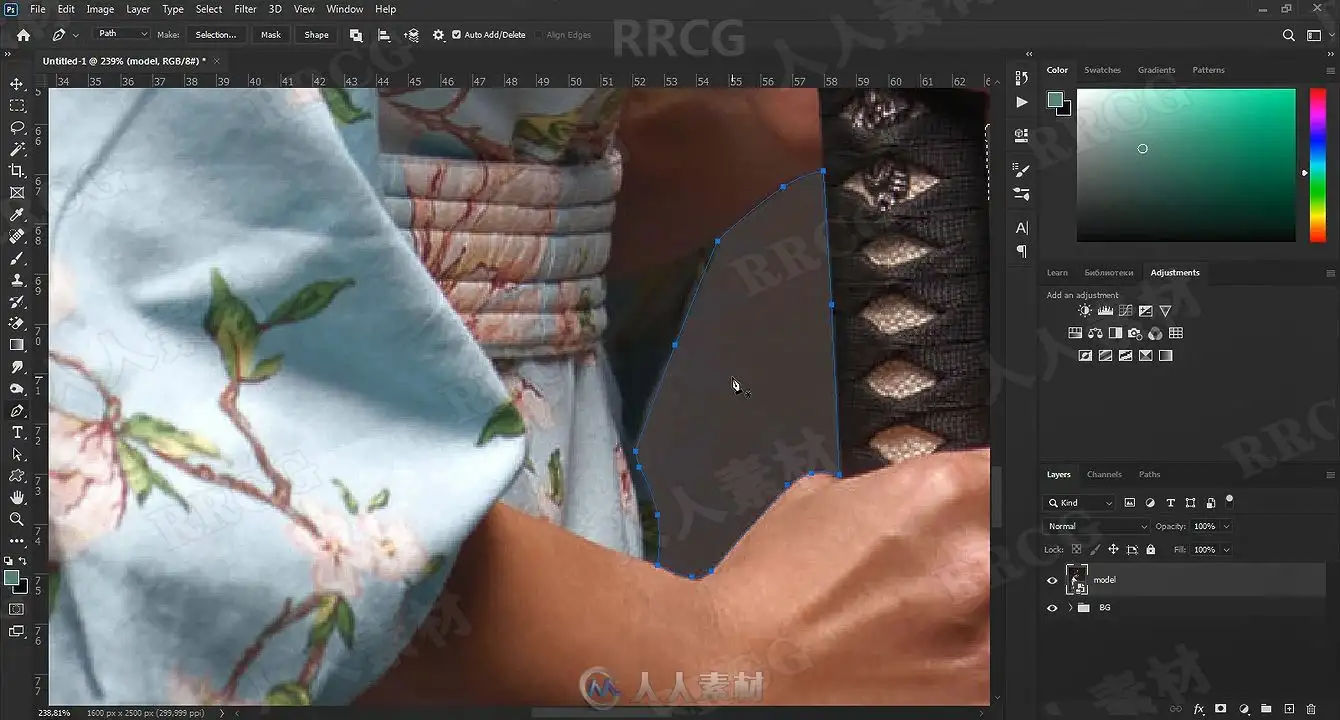Select the Zoom tool
The width and height of the screenshot is (1340, 720).
(17, 519)
